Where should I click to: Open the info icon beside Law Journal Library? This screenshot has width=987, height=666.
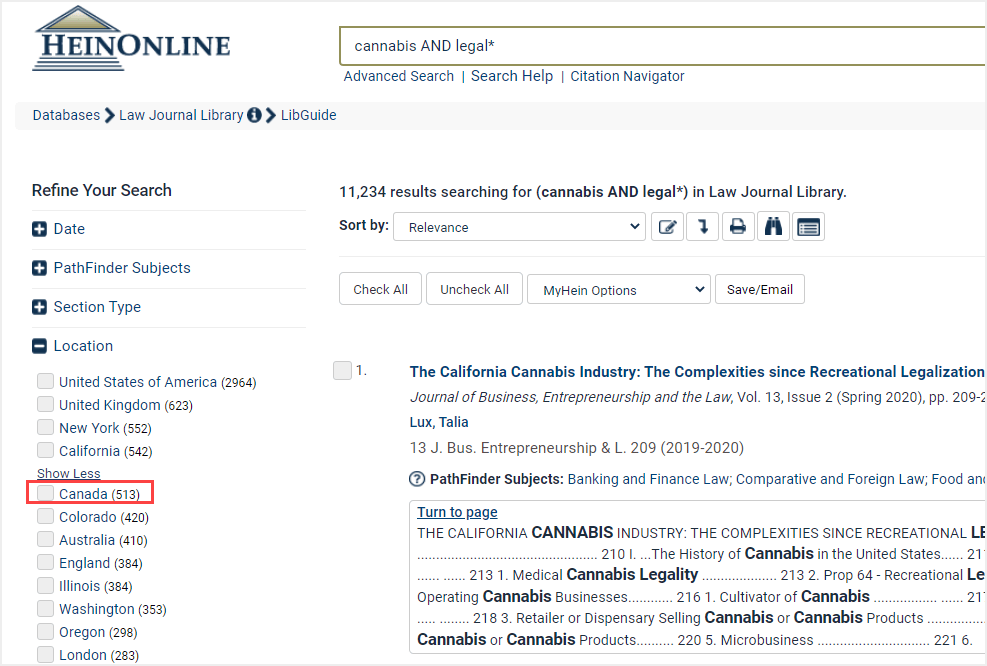(253, 115)
